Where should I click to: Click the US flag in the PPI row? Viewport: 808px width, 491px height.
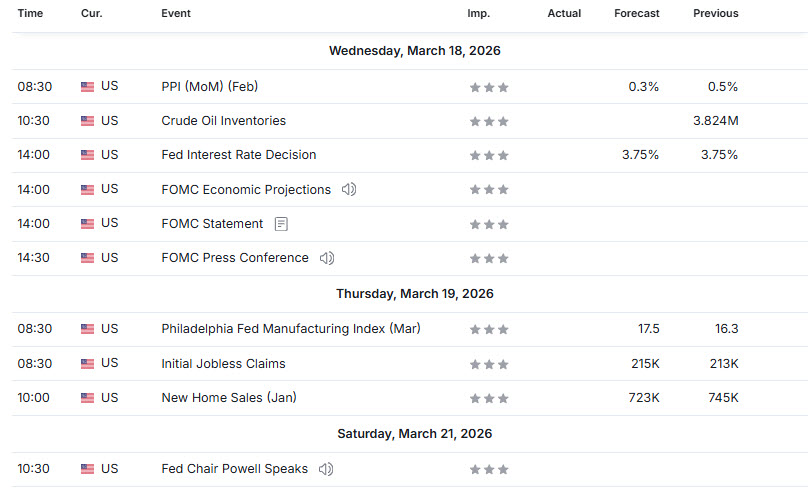tap(88, 87)
